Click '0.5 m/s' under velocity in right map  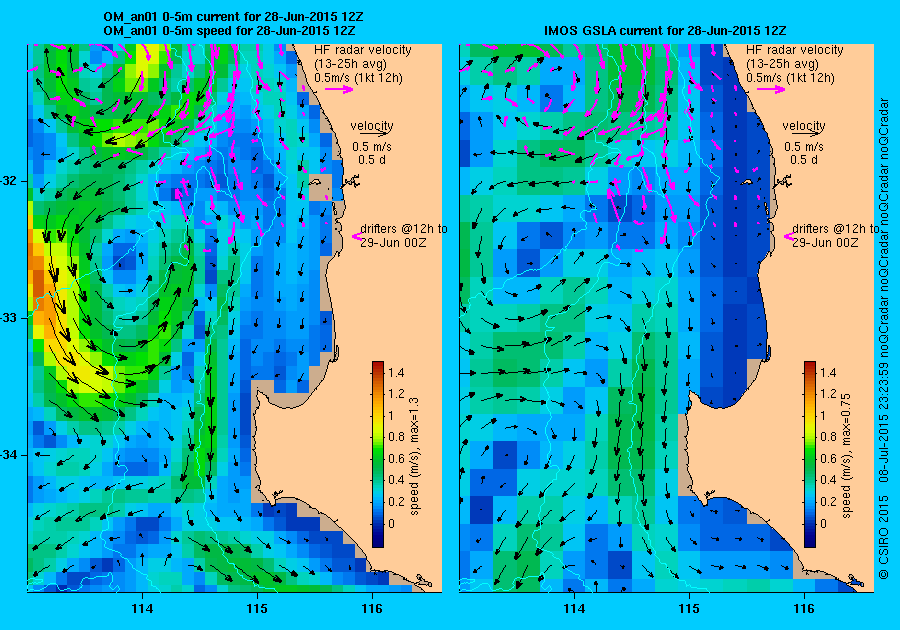point(804,147)
